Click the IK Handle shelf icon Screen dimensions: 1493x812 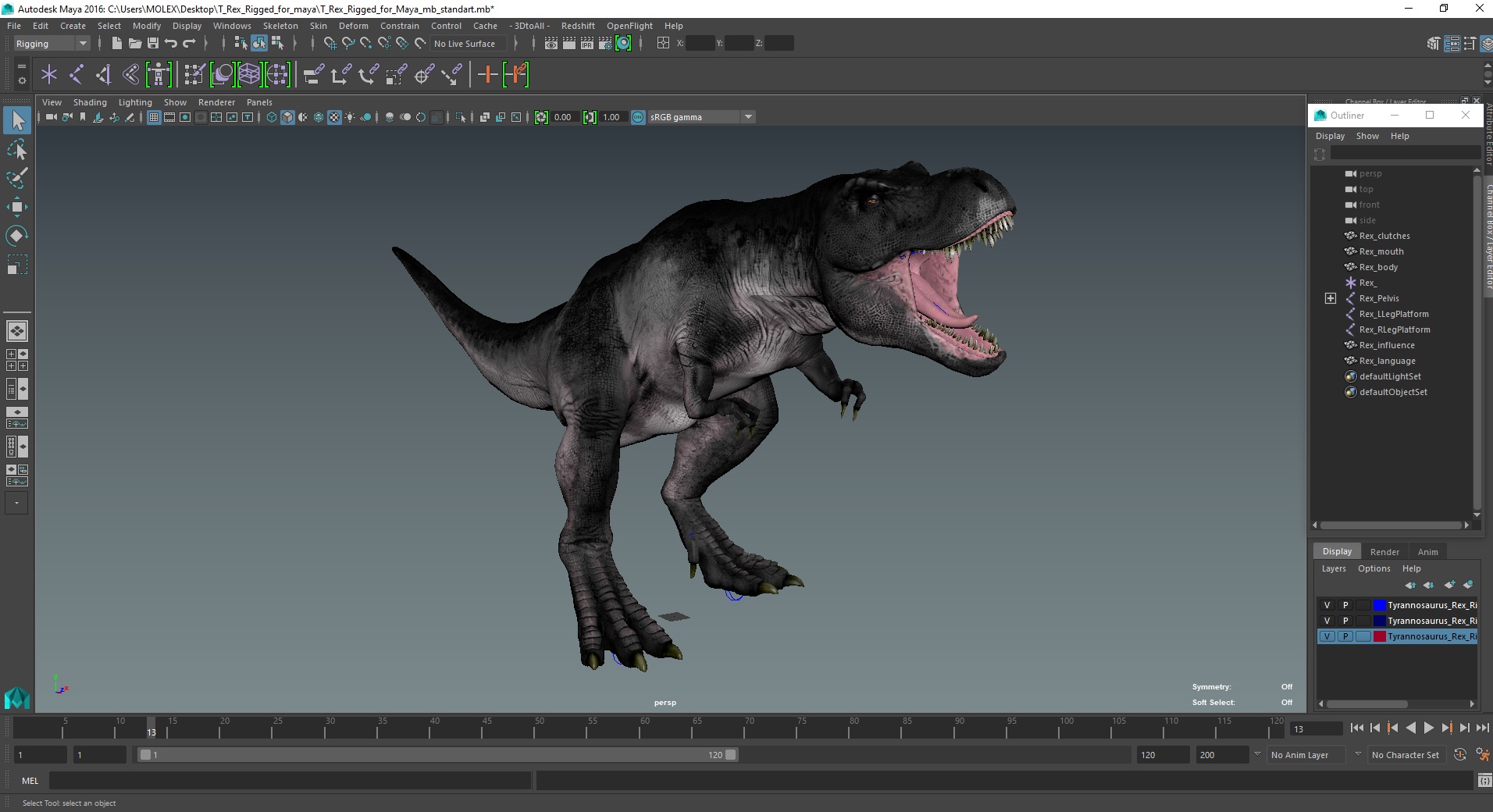click(103, 75)
